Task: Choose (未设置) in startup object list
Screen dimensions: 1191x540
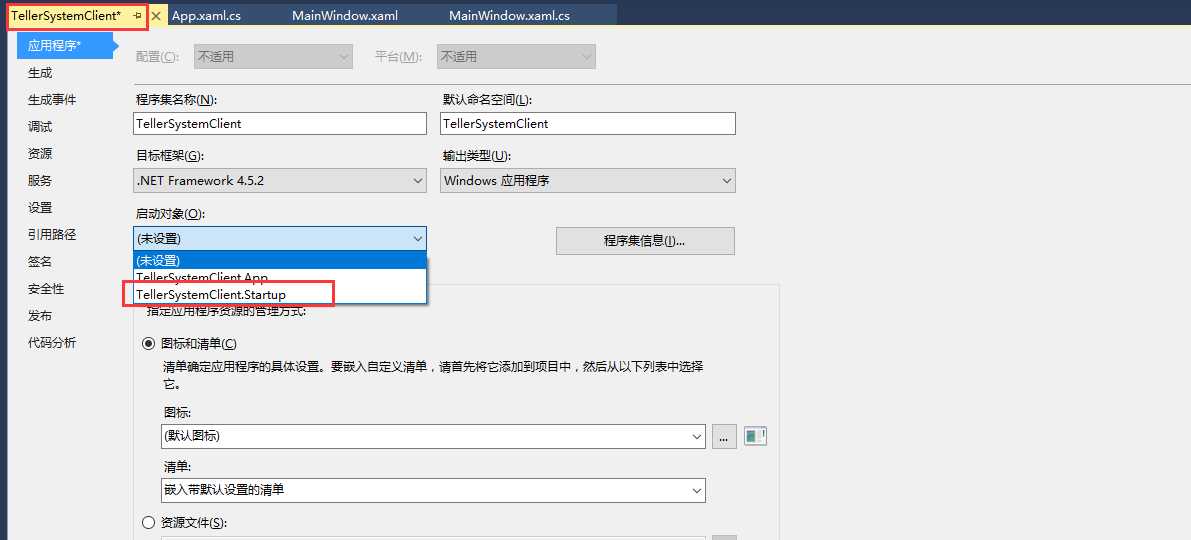Action: coord(280,260)
